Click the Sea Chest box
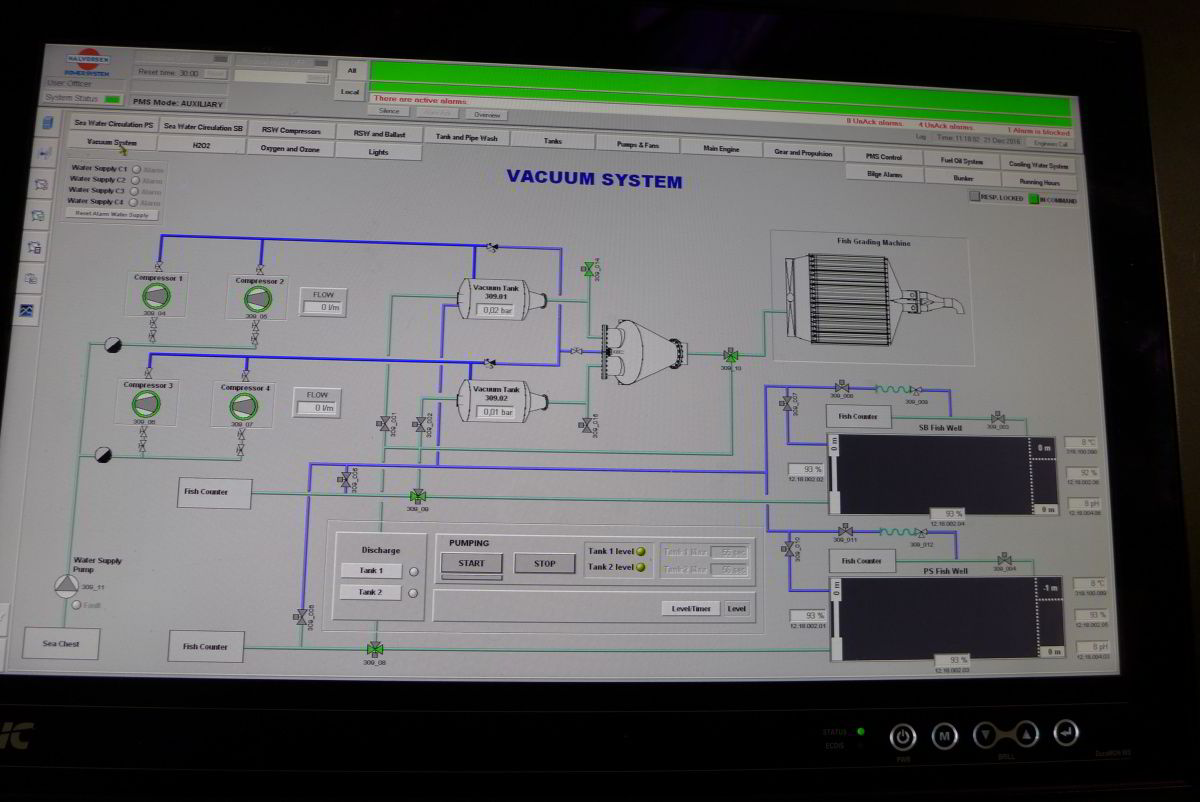The image size is (1200, 802). coord(62,643)
